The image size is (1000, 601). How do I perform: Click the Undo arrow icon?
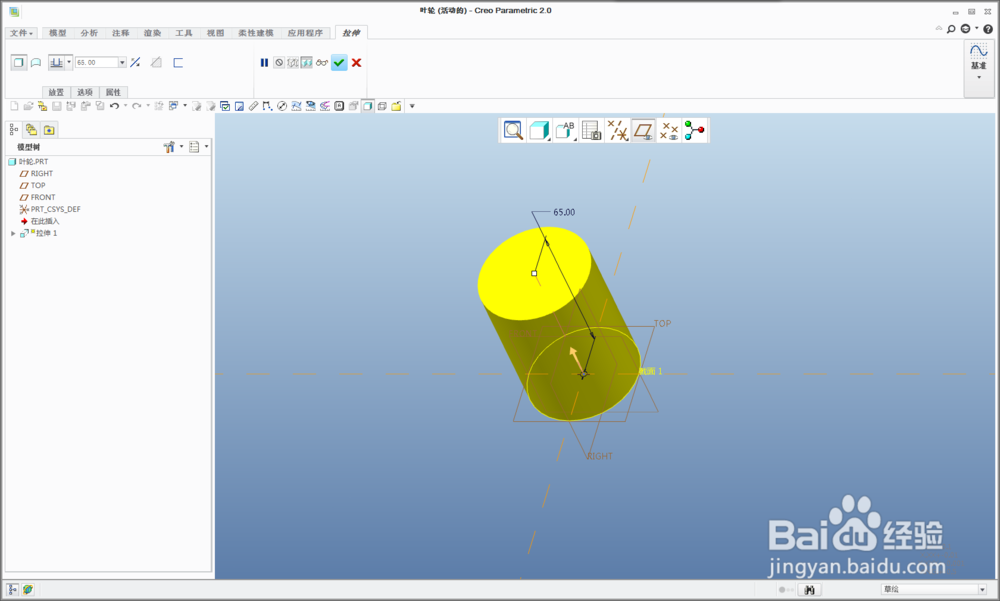tap(114, 106)
